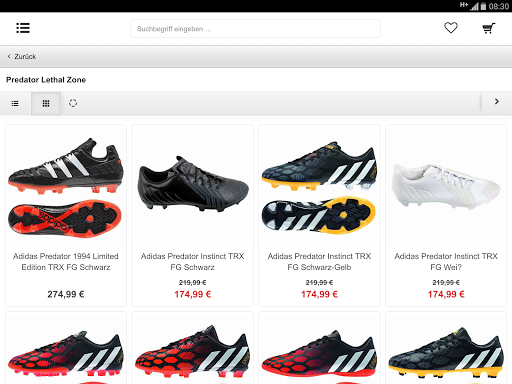This screenshot has height=384, width=512.
Task: Open Adidas Predator 1994 Limited Edition product image
Action: pyautogui.click(x=66, y=187)
